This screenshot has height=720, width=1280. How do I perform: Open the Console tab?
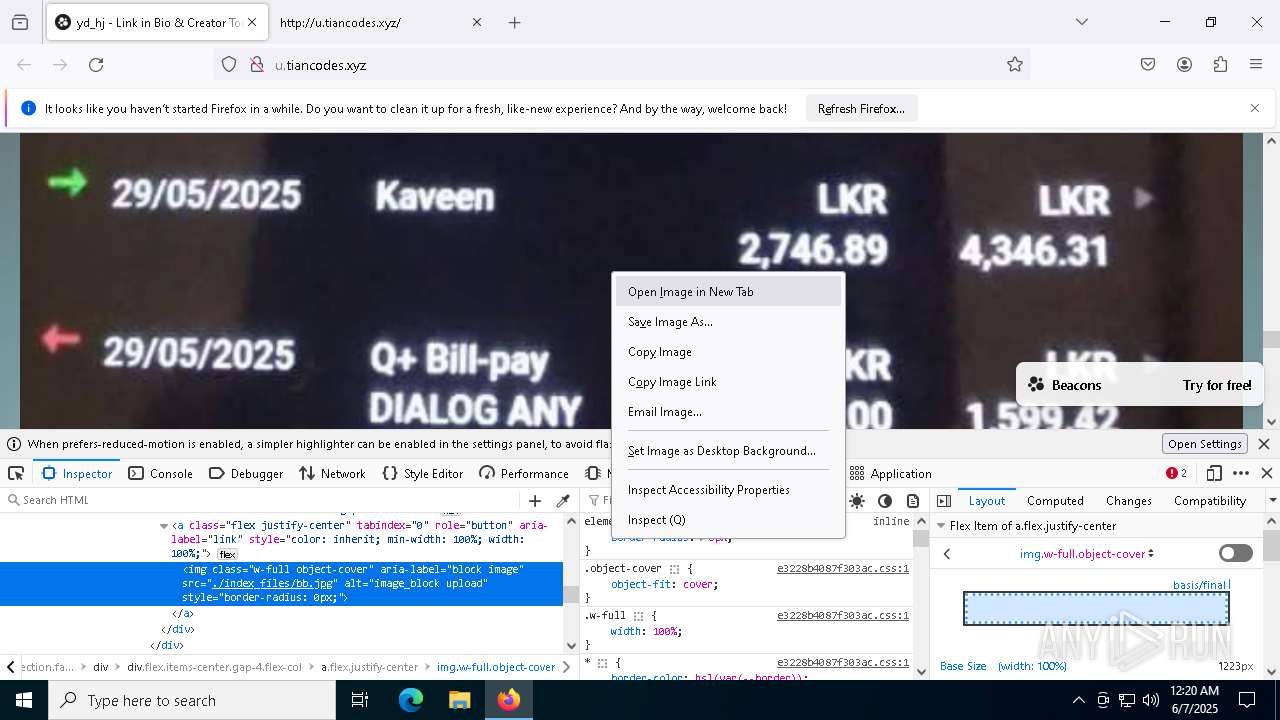click(161, 473)
